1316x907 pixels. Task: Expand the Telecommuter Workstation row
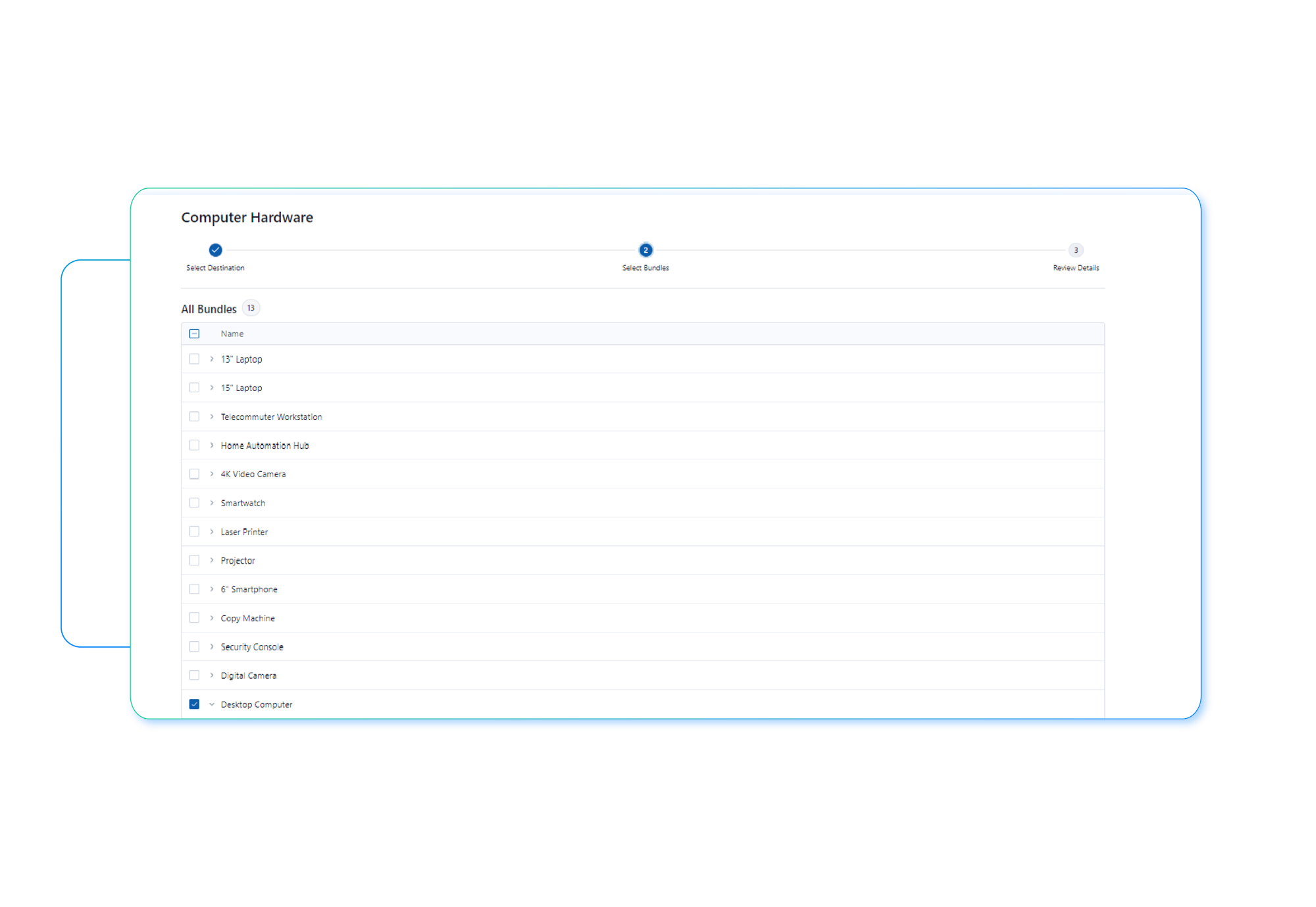click(x=212, y=417)
